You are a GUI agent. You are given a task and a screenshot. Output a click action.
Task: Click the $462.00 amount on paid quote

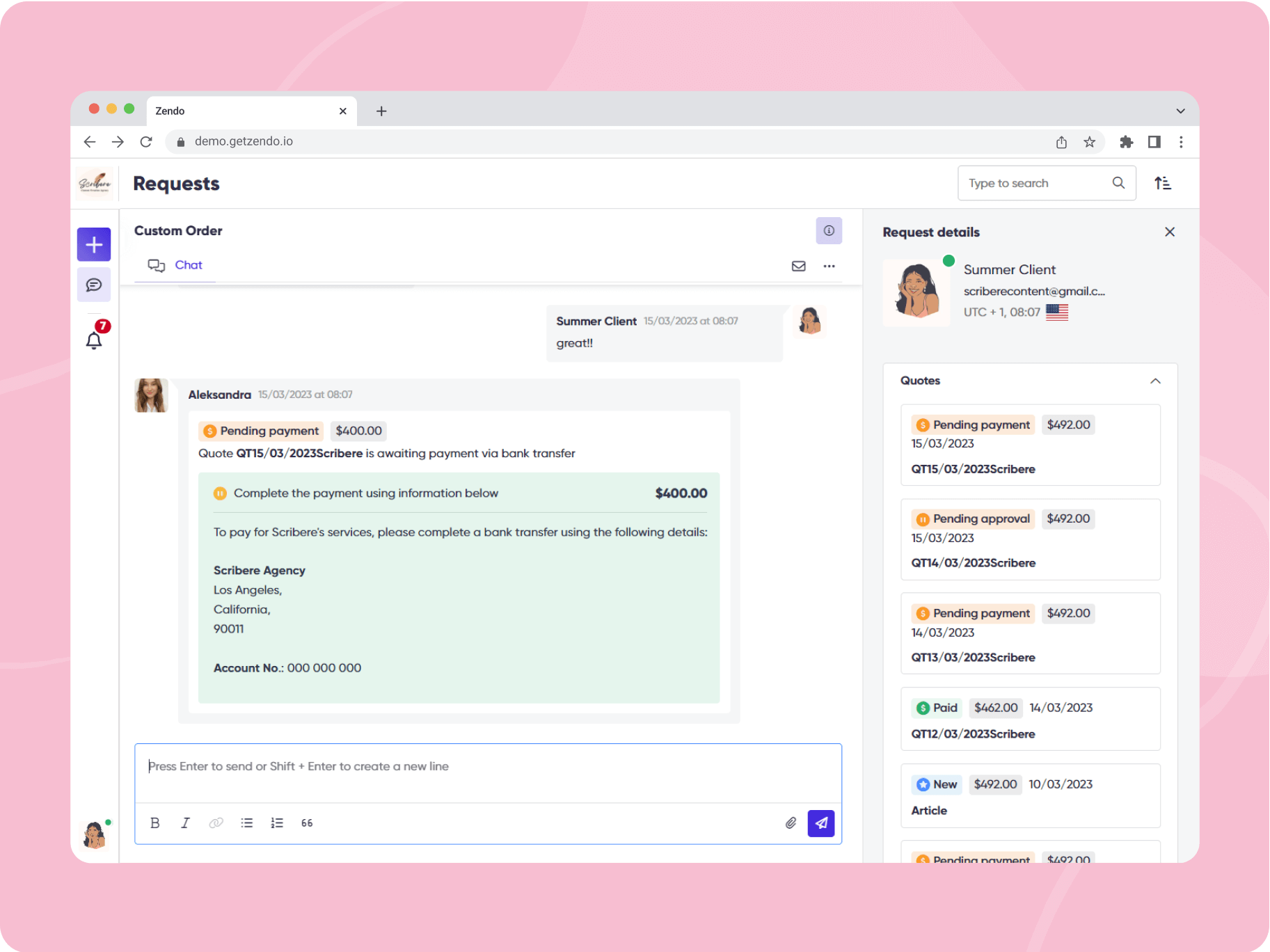(996, 708)
